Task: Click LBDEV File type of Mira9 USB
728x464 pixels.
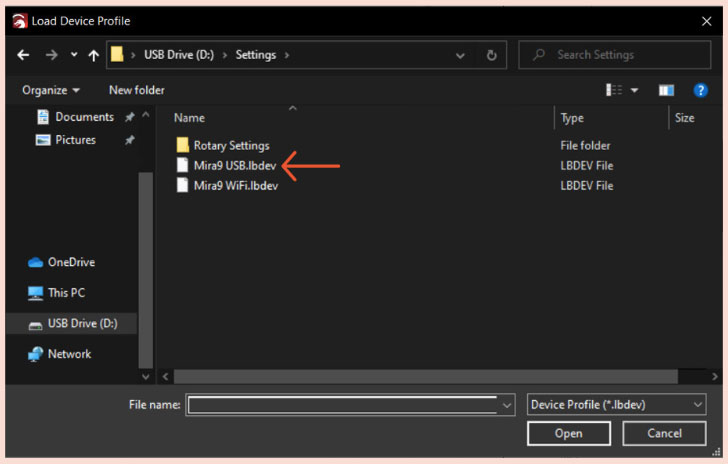Action: pyautogui.click(x=587, y=166)
